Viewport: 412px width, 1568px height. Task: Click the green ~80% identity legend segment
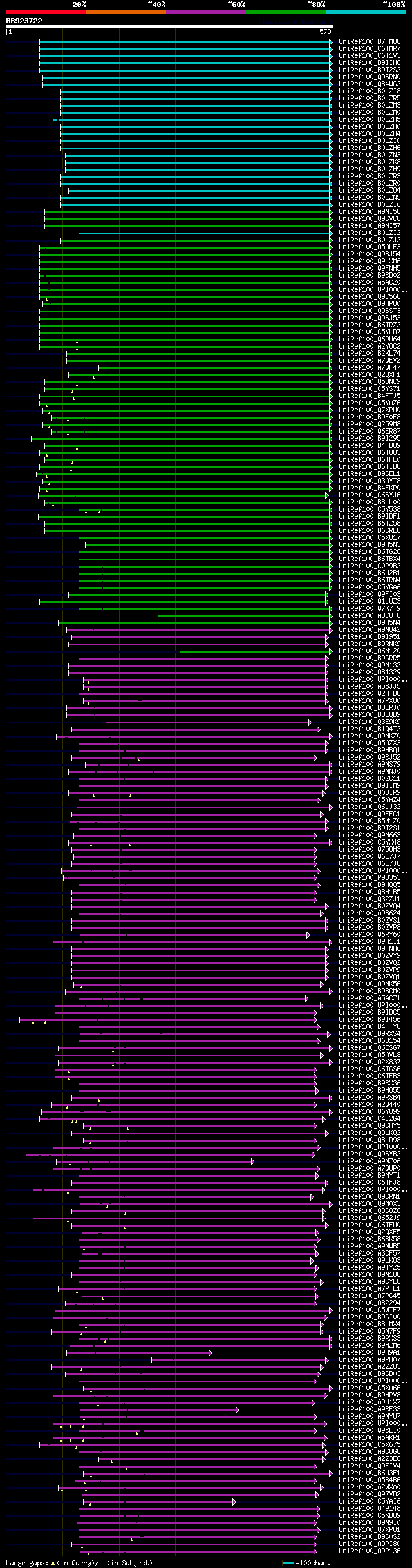[x=286, y=12]
